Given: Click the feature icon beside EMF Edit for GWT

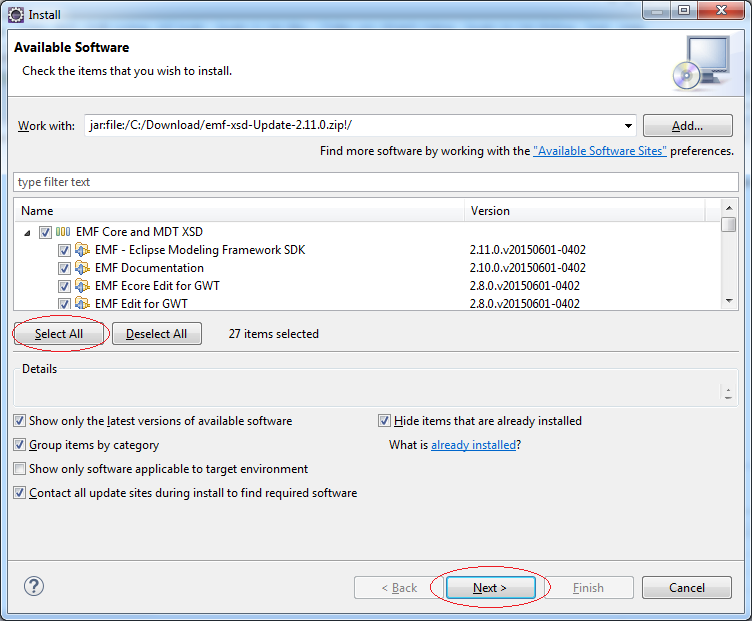Looking at the screenshot, I should (x=82, y=304).
